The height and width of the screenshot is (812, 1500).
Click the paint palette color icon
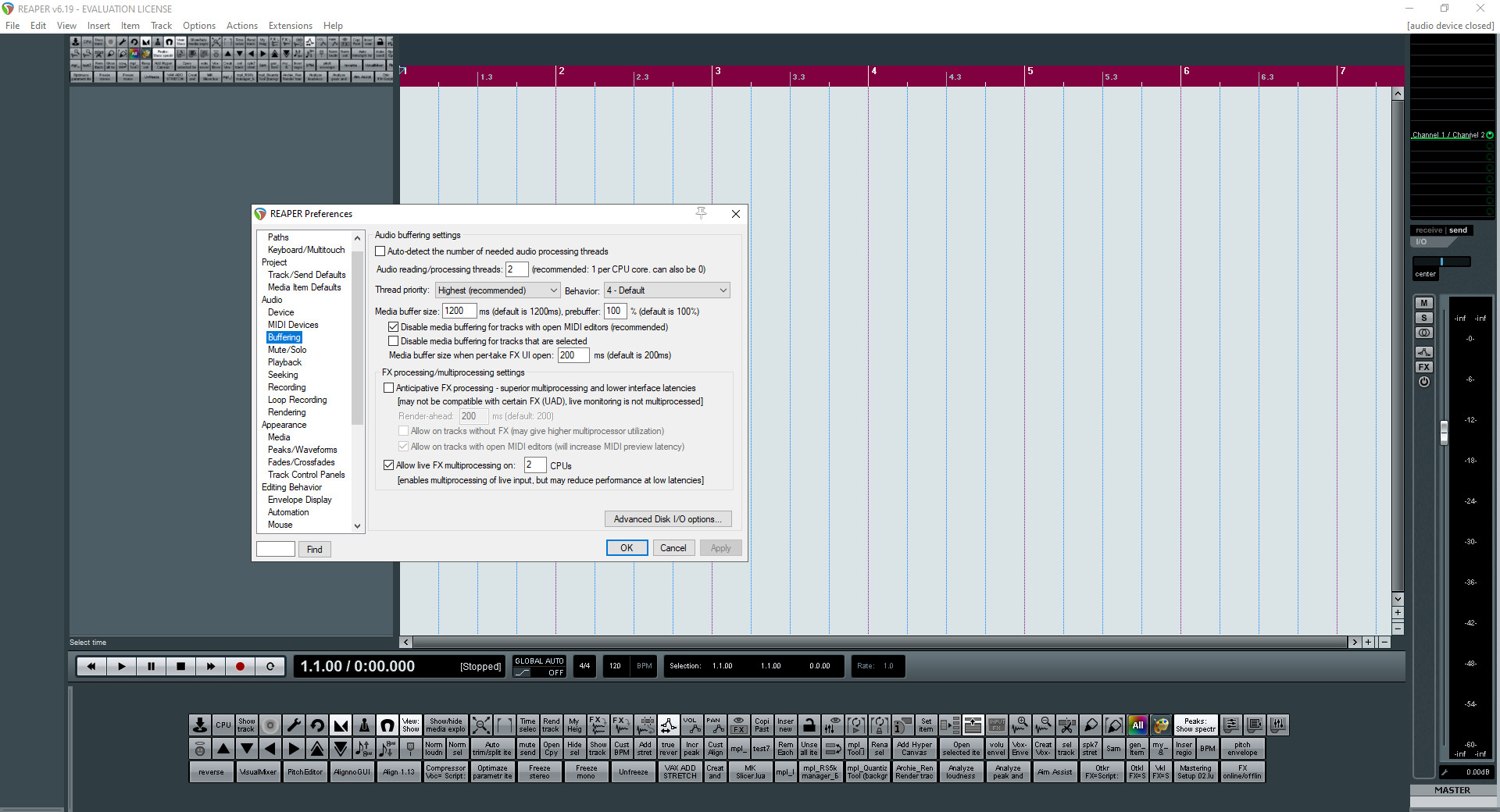click(x=1161, y=725)
